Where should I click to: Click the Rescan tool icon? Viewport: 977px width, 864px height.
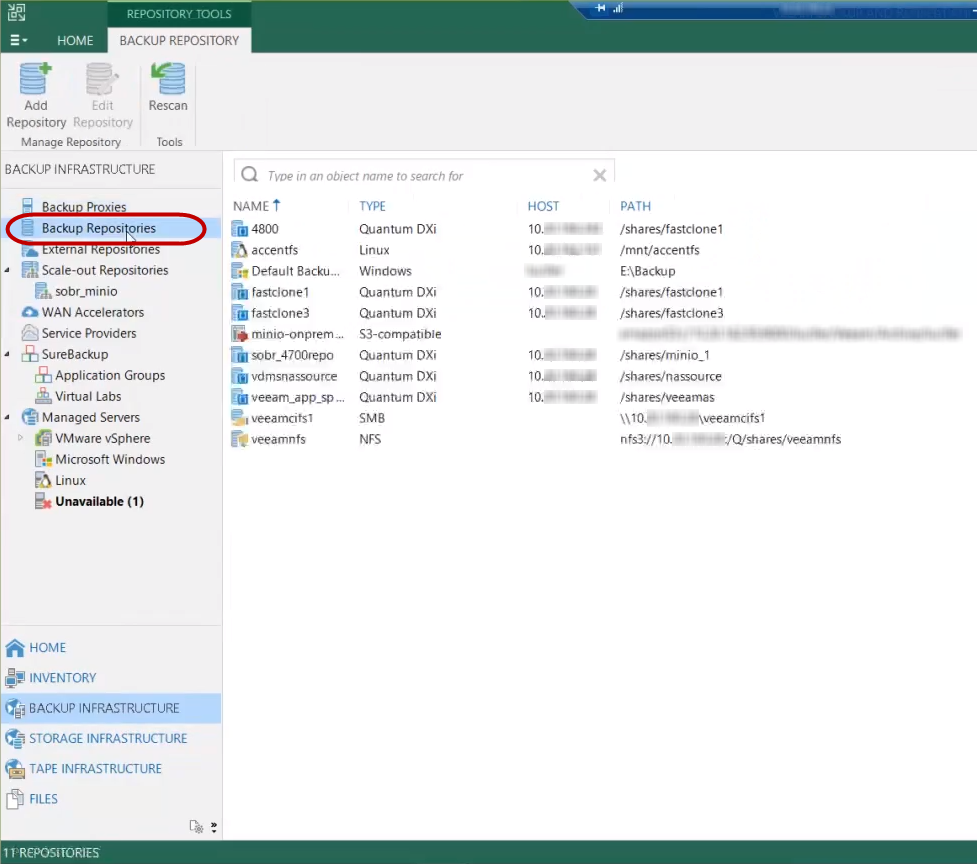click(168, 79)
